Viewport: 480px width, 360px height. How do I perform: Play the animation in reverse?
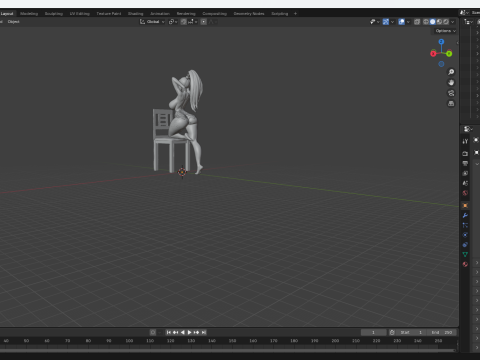[183, 332]
